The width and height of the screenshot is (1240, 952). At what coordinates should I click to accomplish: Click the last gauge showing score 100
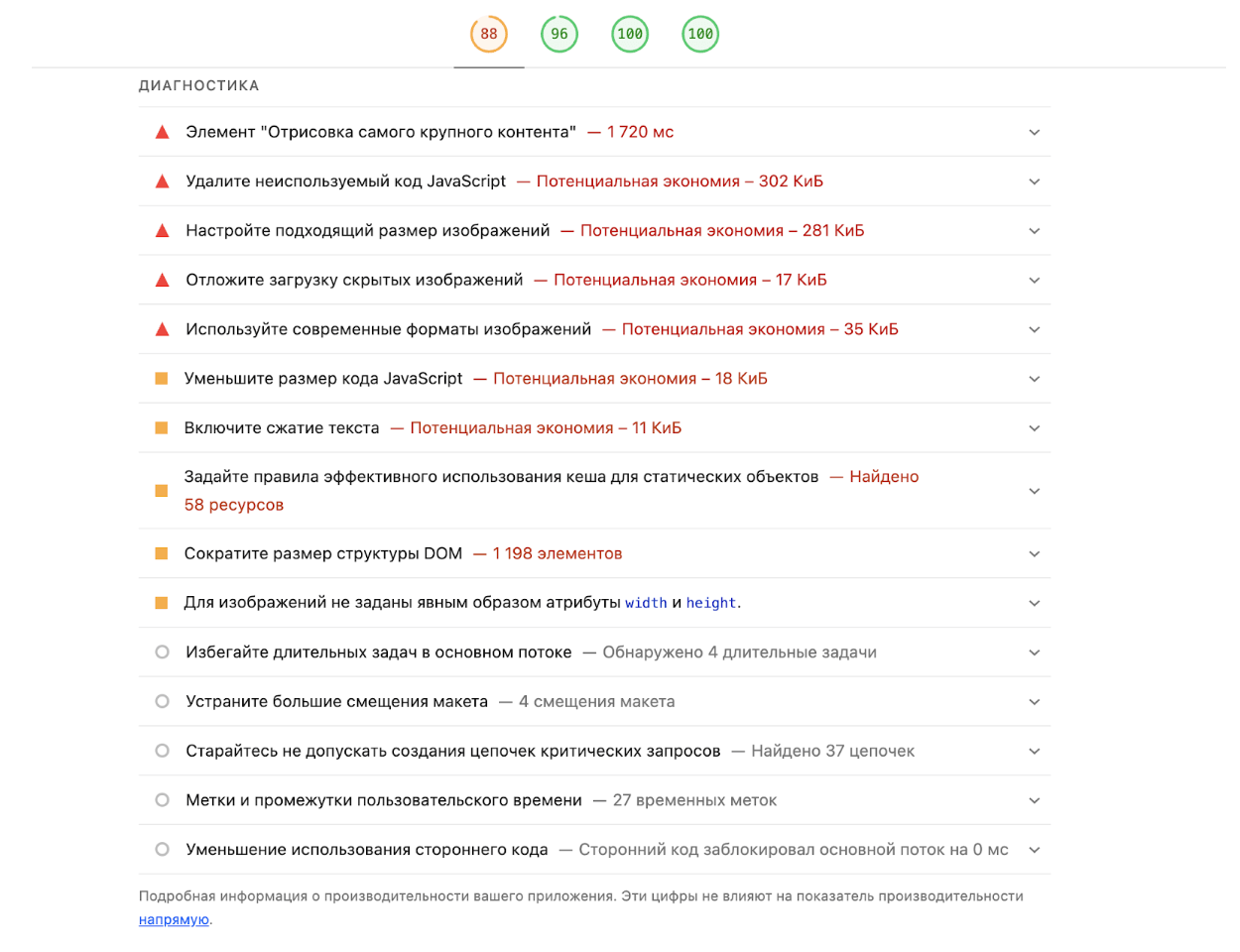(x=700, y=34)
